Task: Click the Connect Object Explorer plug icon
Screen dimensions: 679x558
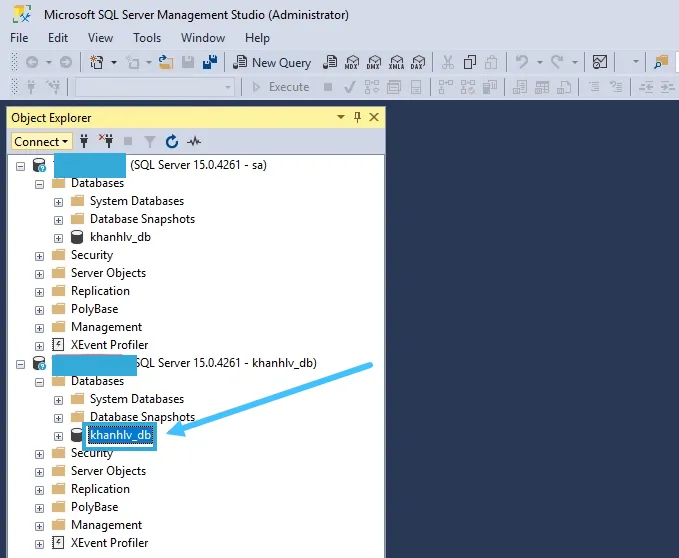Action: pyautogui.click(x=84, y=141)
